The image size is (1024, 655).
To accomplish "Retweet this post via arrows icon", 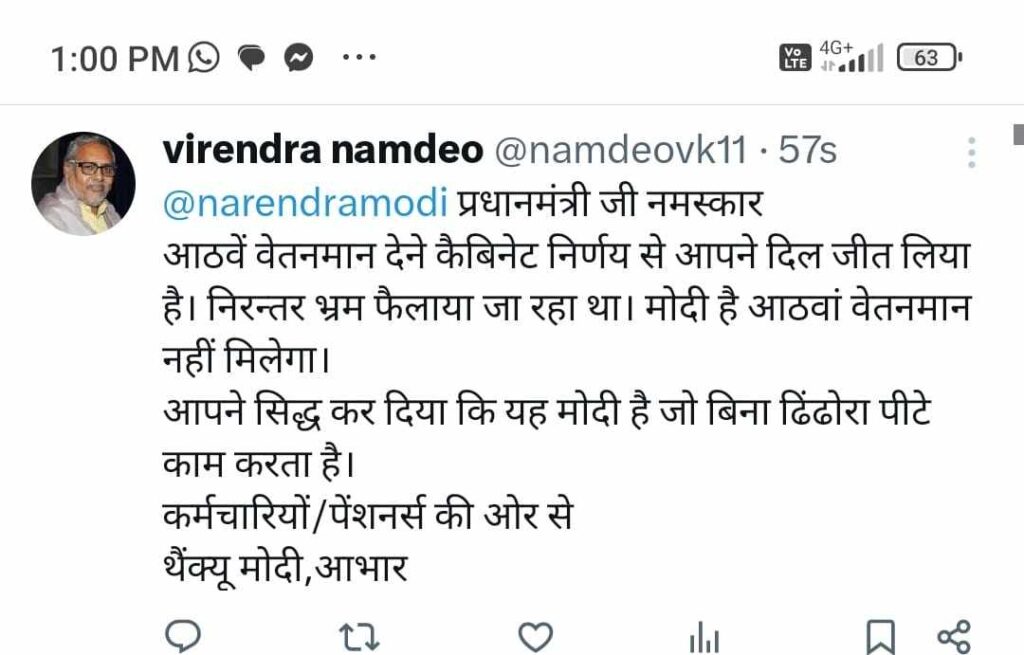I will tap(359, 637).
